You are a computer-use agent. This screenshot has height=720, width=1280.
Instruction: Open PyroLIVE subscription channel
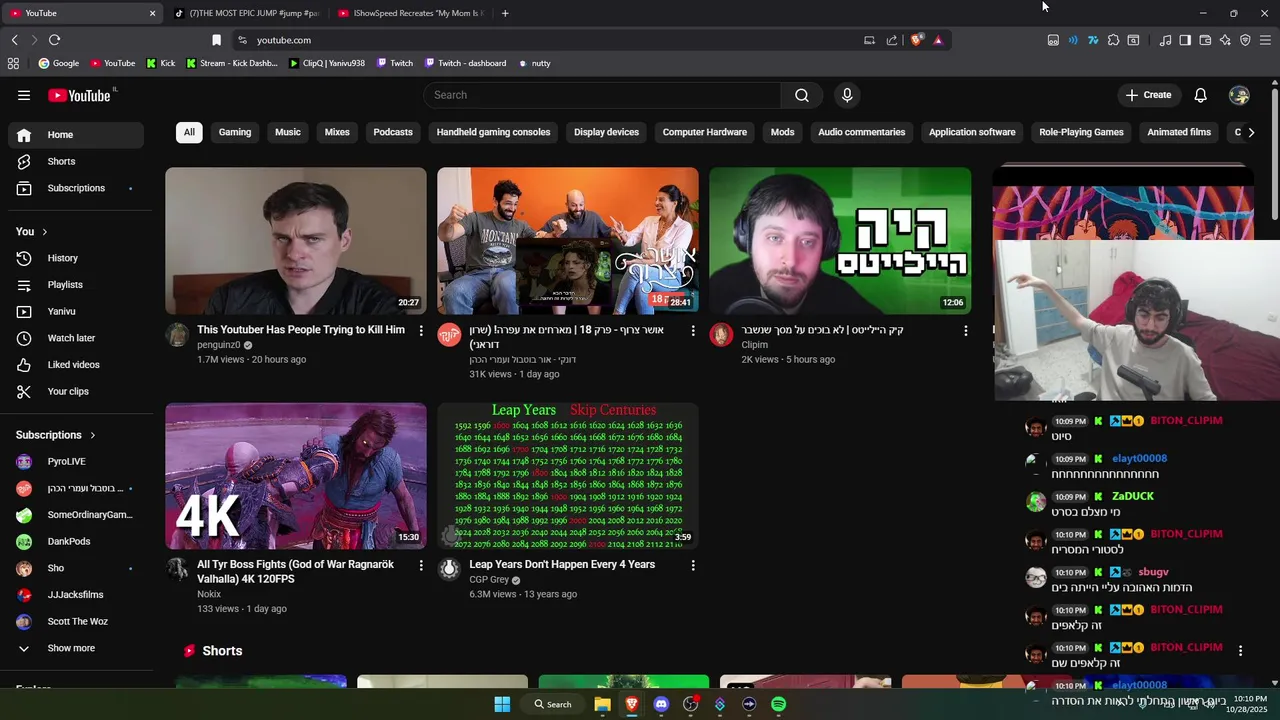76,461
